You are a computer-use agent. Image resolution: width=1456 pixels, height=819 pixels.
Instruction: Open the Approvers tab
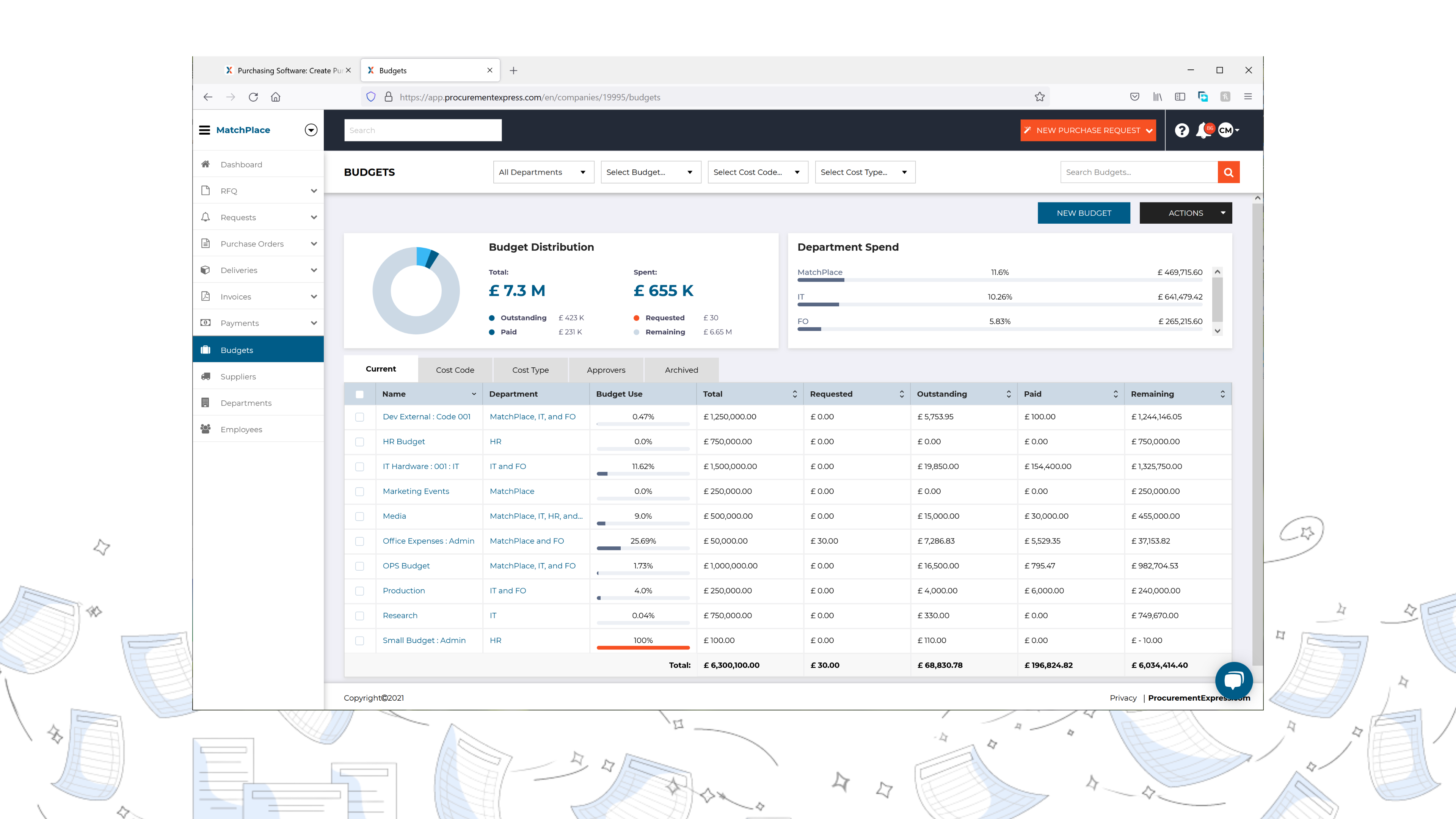(x=606, y=370)
